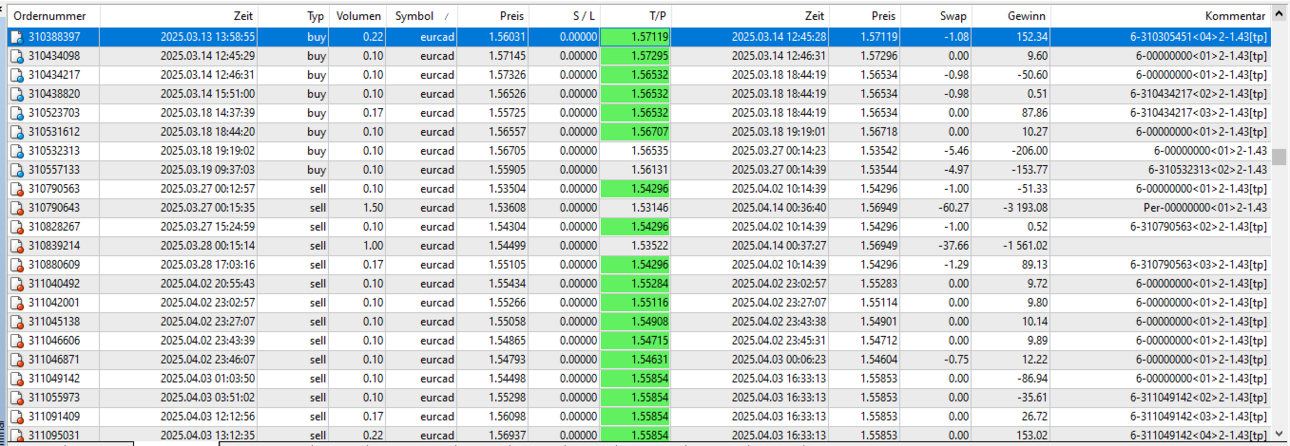Sort by the Ordernummer column header
The width and height of the screenshot is (1290, 446).
coord(53,16)
